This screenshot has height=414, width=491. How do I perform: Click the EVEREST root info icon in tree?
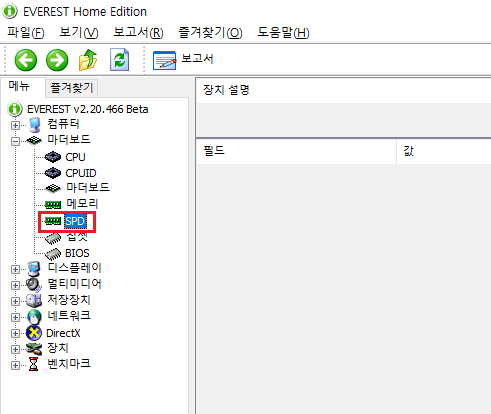coord(15,109)
